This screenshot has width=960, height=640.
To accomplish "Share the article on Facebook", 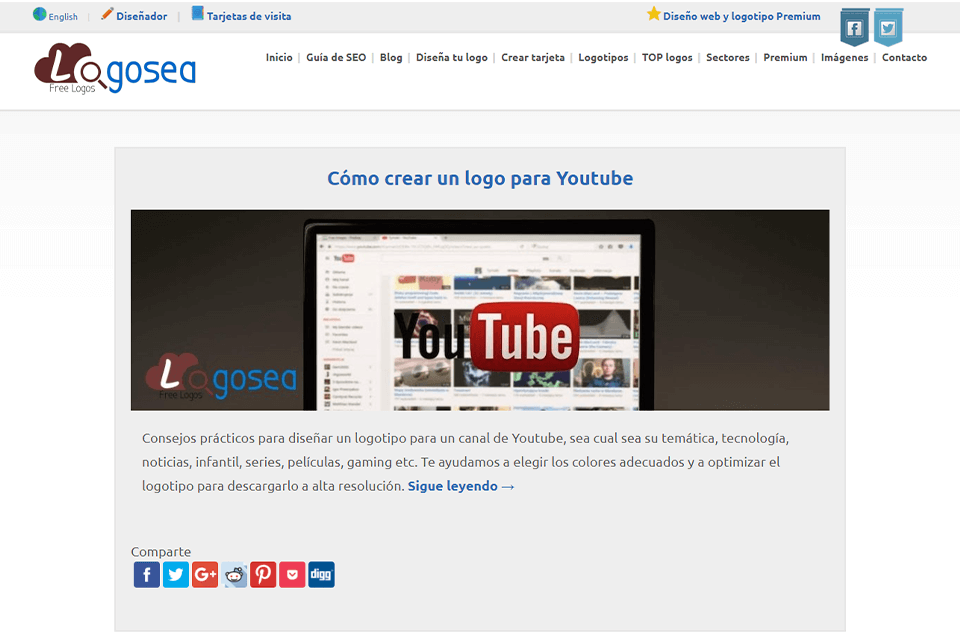I will pos(147,574).
